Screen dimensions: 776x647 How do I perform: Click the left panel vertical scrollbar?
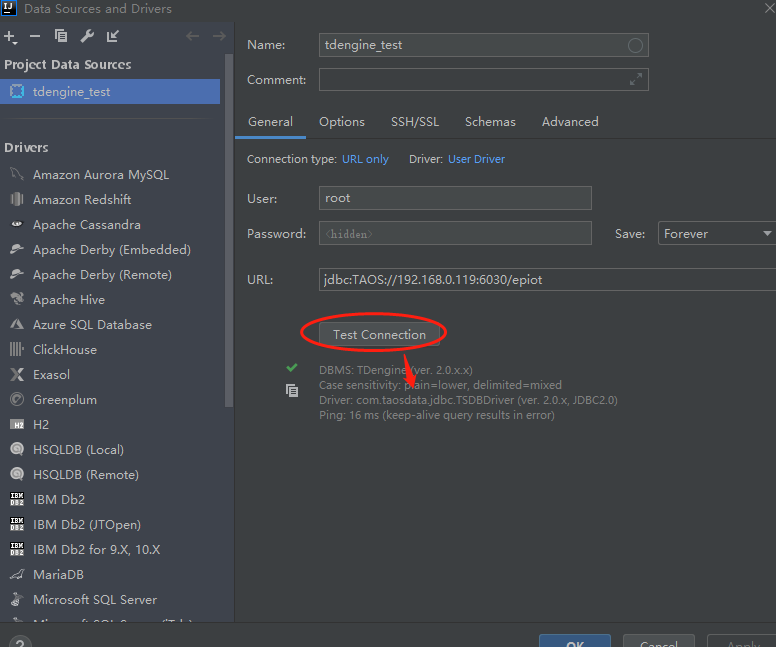coord(229,230)
